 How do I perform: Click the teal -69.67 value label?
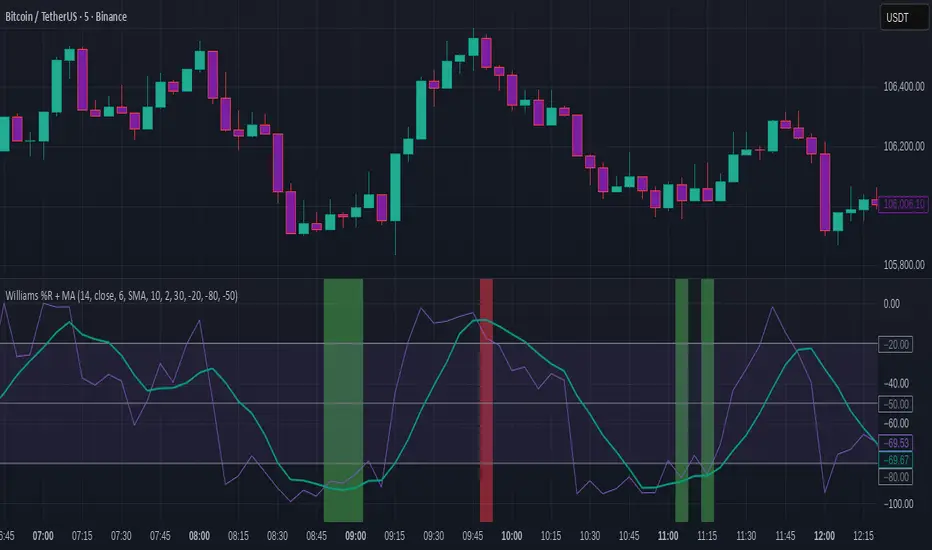tap(894, 459)
